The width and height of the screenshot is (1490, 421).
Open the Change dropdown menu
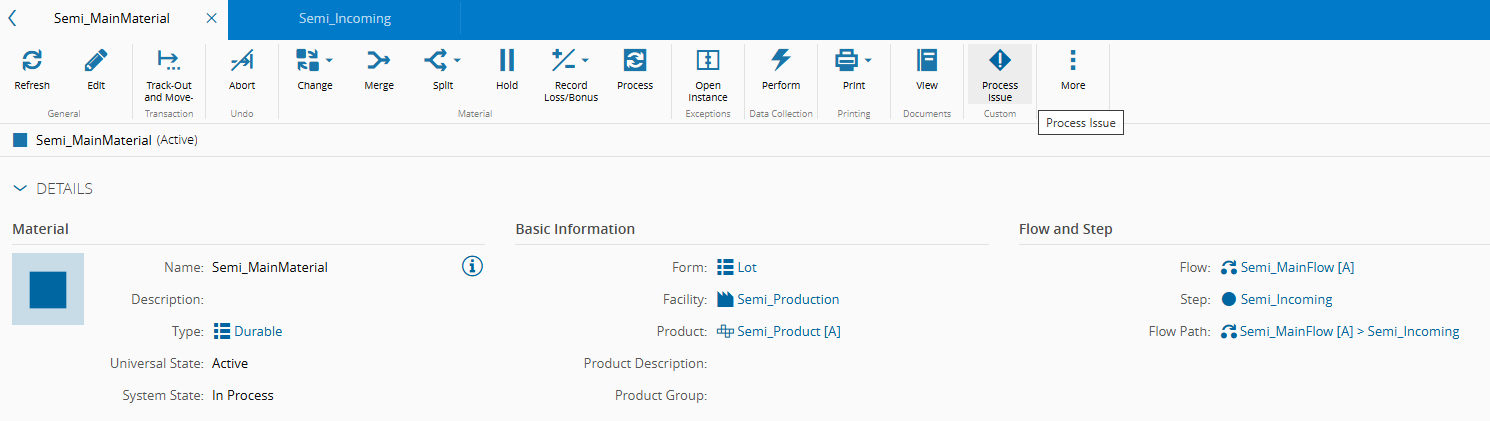click(x=329, y=60)
